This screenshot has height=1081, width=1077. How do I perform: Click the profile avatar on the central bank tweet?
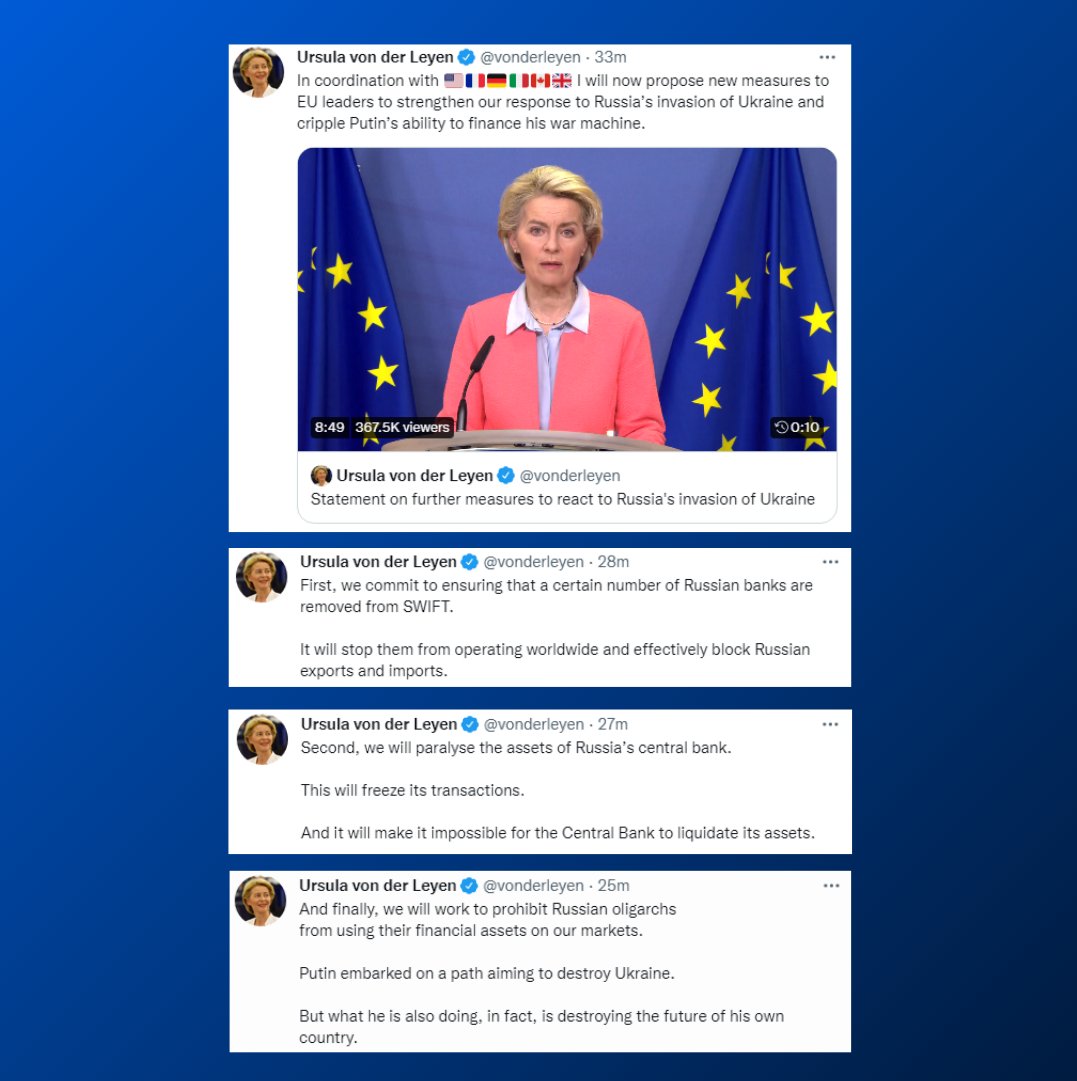pyautogui.click(x=262, y=739)
